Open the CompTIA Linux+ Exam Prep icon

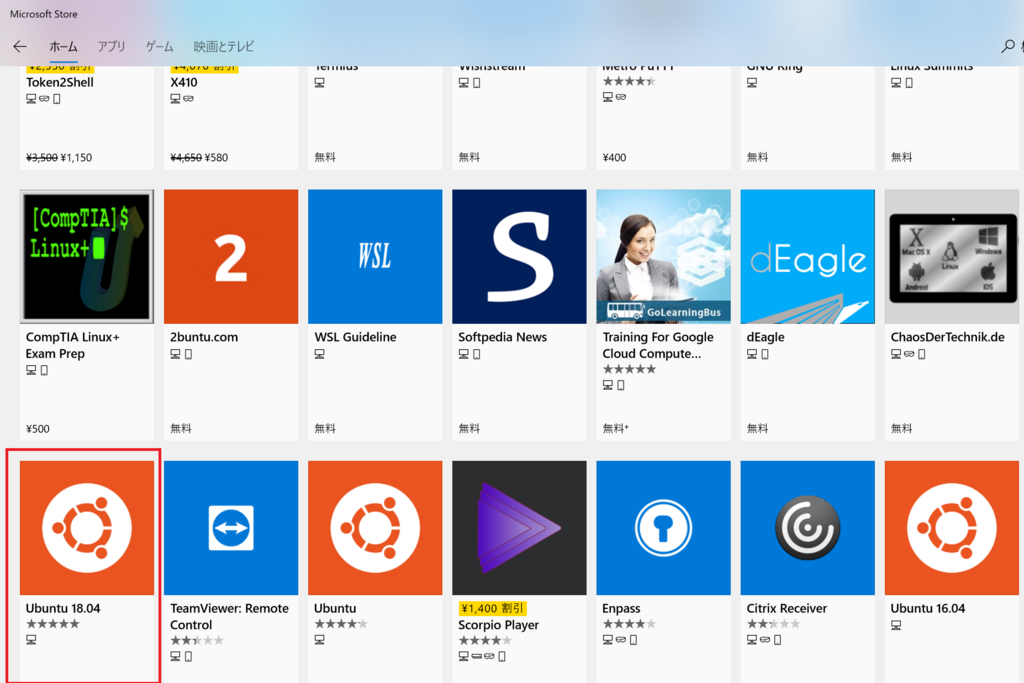point(87,257)
